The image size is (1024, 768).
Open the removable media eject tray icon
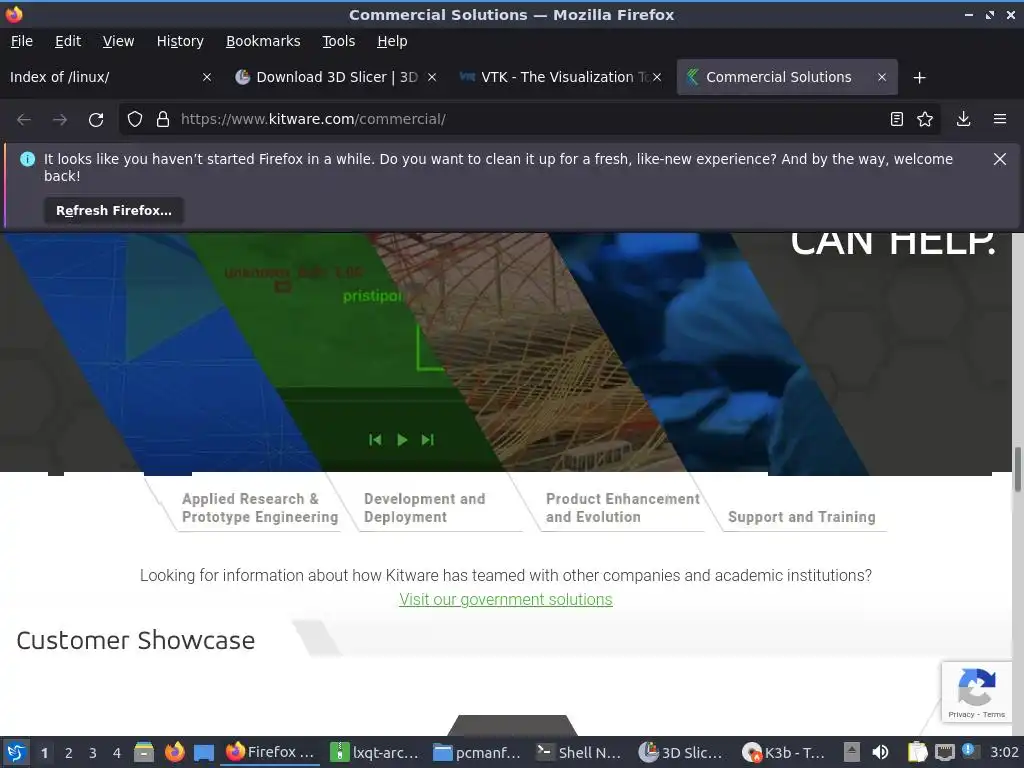[x=851, y=752]
